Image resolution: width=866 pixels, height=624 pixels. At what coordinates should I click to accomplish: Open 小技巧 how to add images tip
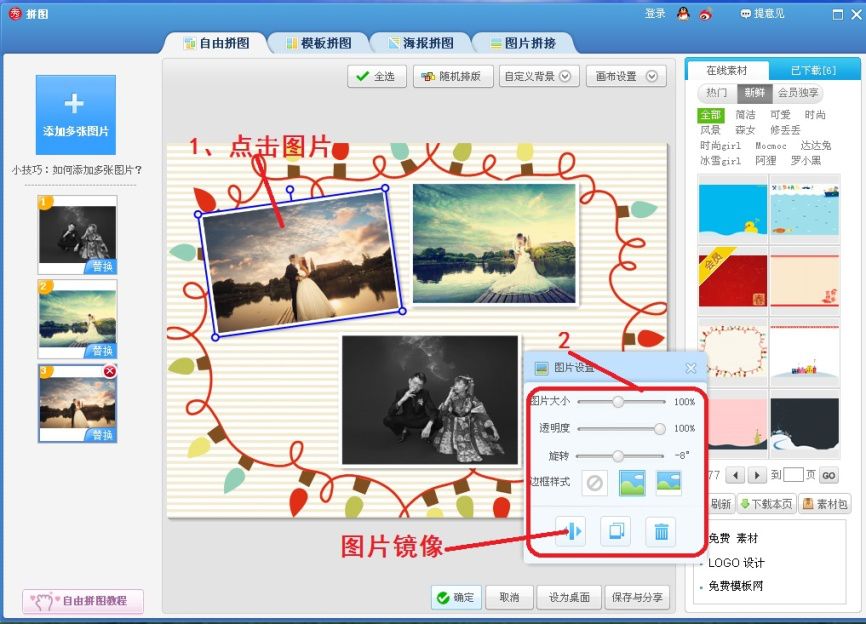click(77, 170)
